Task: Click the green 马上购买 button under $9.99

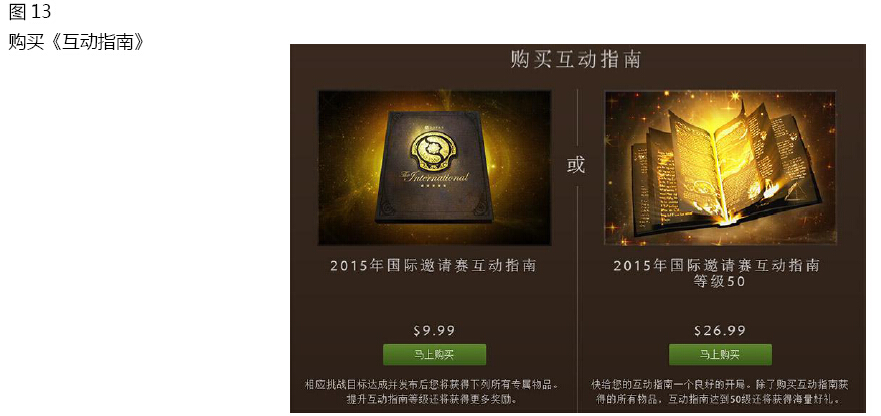Action: tap(434, 355)
